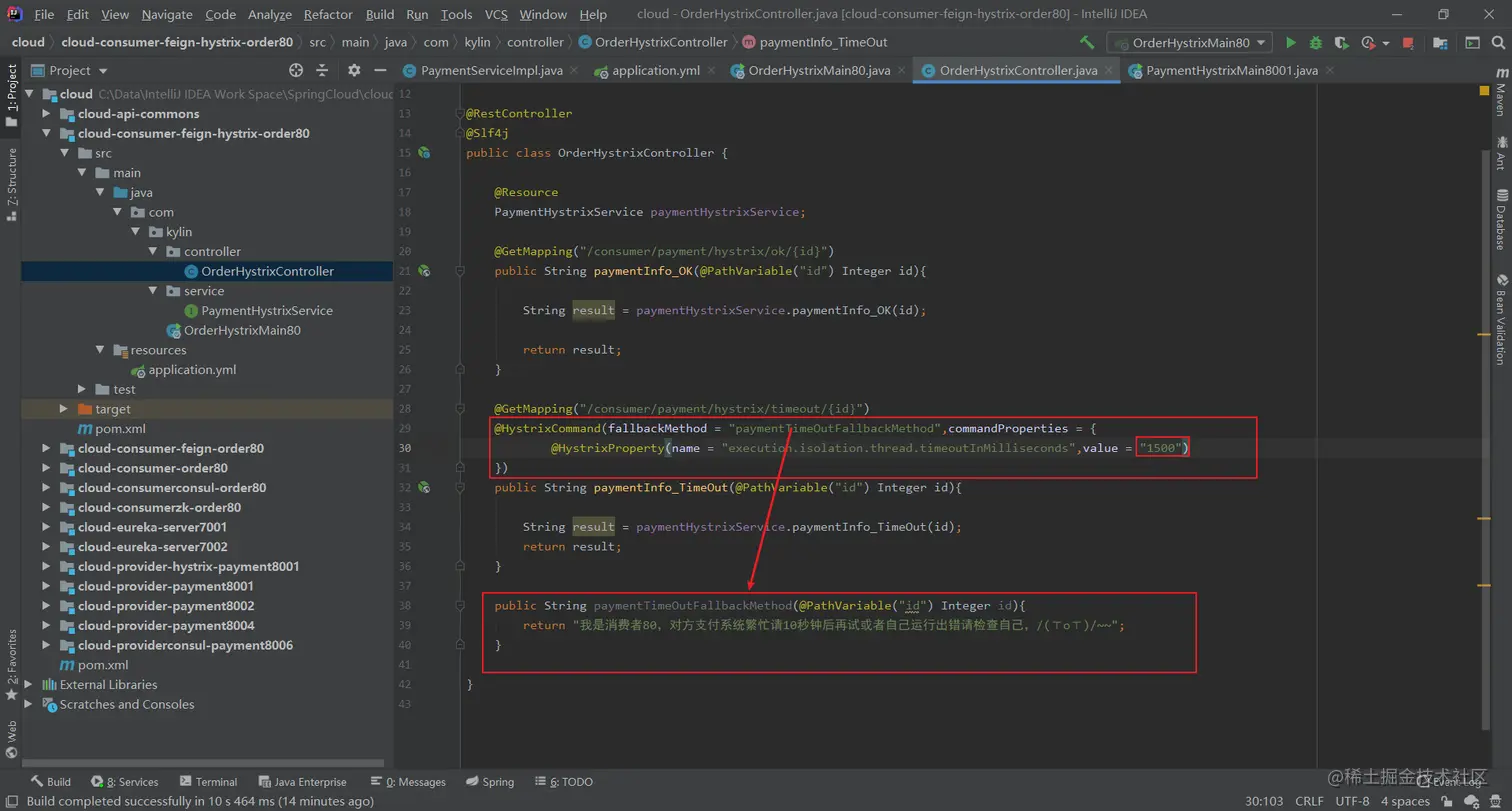Image resolution: width=1512 pixels, height=811 pixels.
Task: Open Project panel settings gear
Action: tap(354, 71)
